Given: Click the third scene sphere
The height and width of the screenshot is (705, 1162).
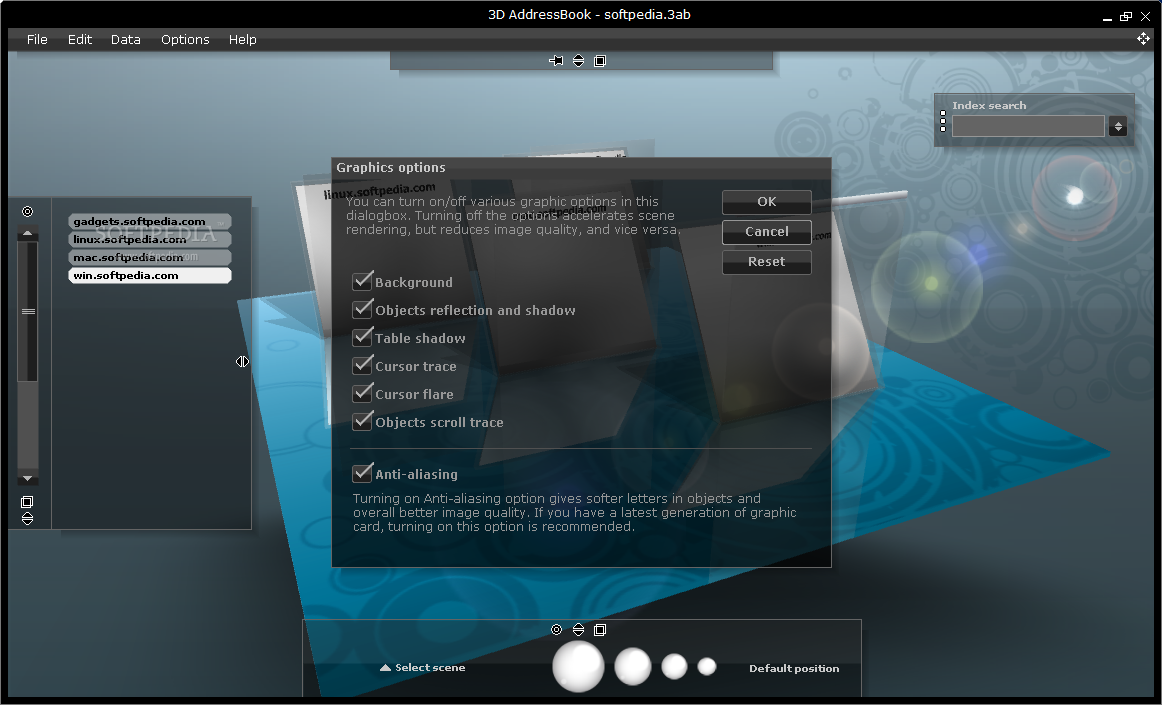Looking at the screenshot, I should pos(674,666).
